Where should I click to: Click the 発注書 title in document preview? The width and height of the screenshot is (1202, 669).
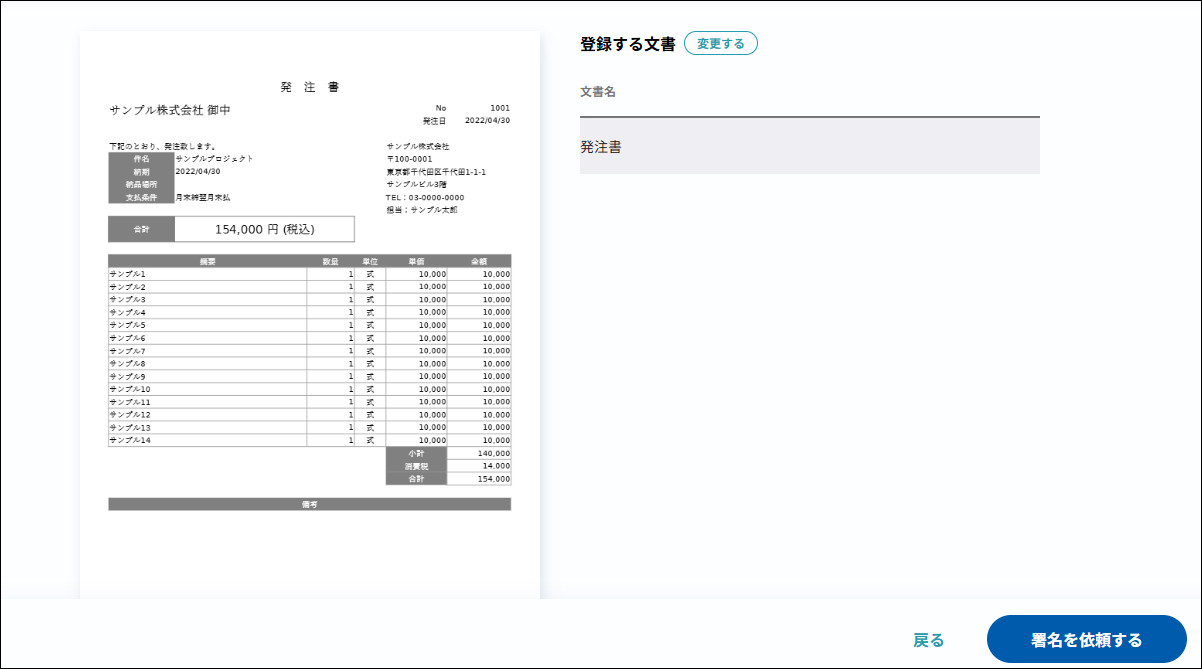point(309,87)
